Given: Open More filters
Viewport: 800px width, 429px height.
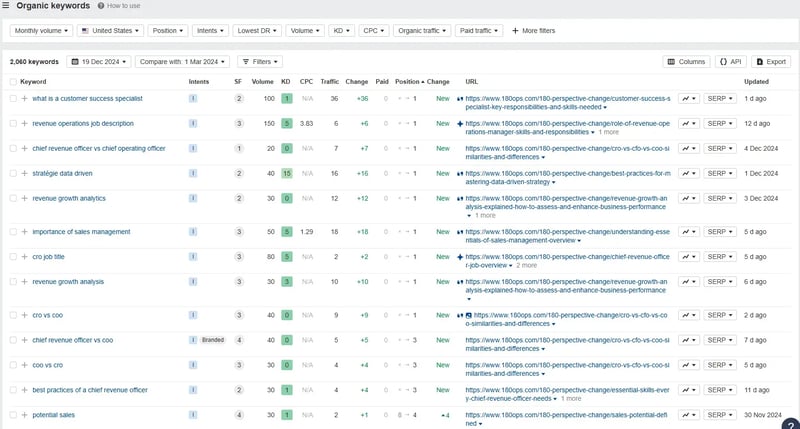Looking at the screenshot, I should 533,31.
